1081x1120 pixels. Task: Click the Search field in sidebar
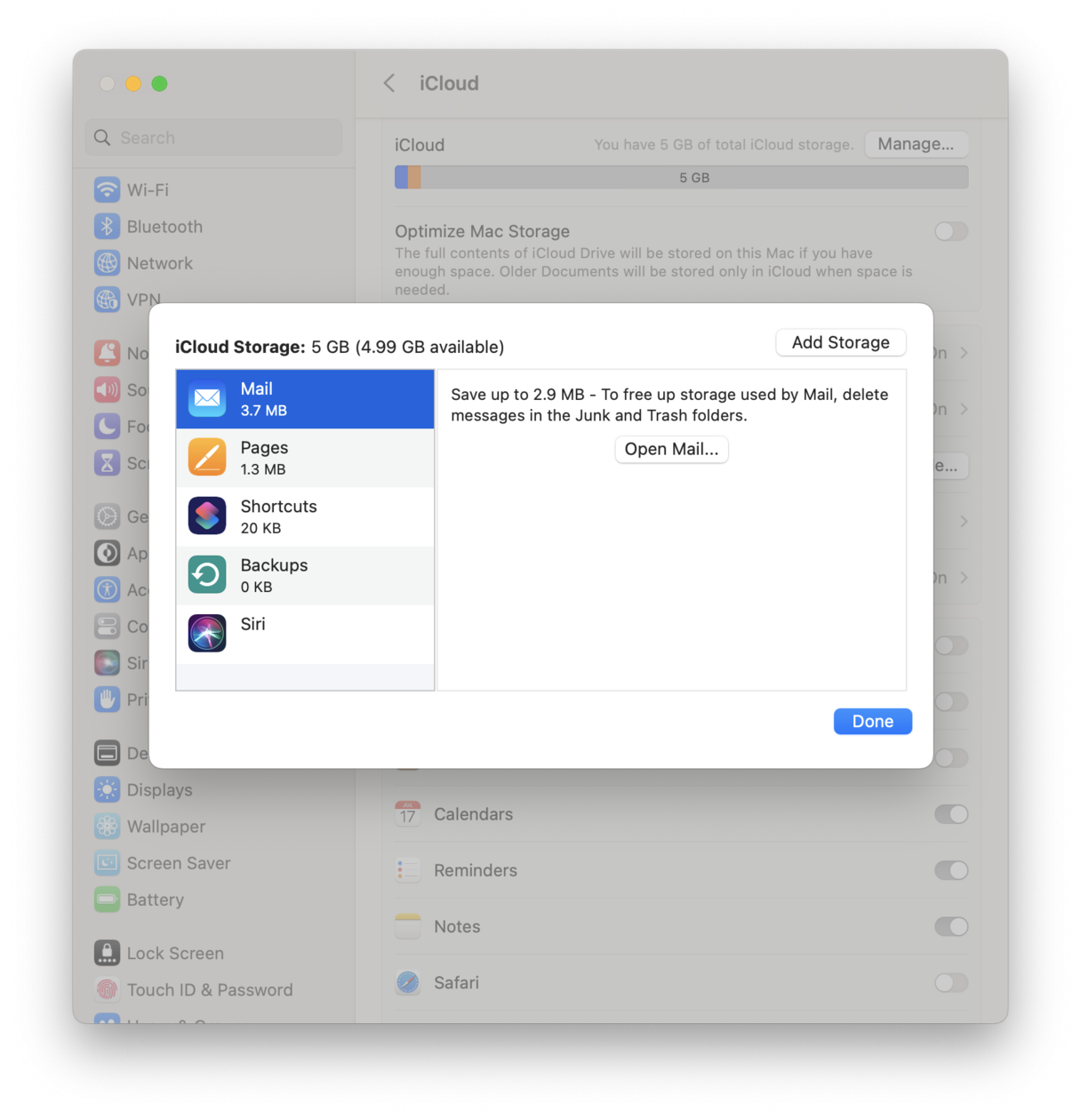tap(213, 138)
